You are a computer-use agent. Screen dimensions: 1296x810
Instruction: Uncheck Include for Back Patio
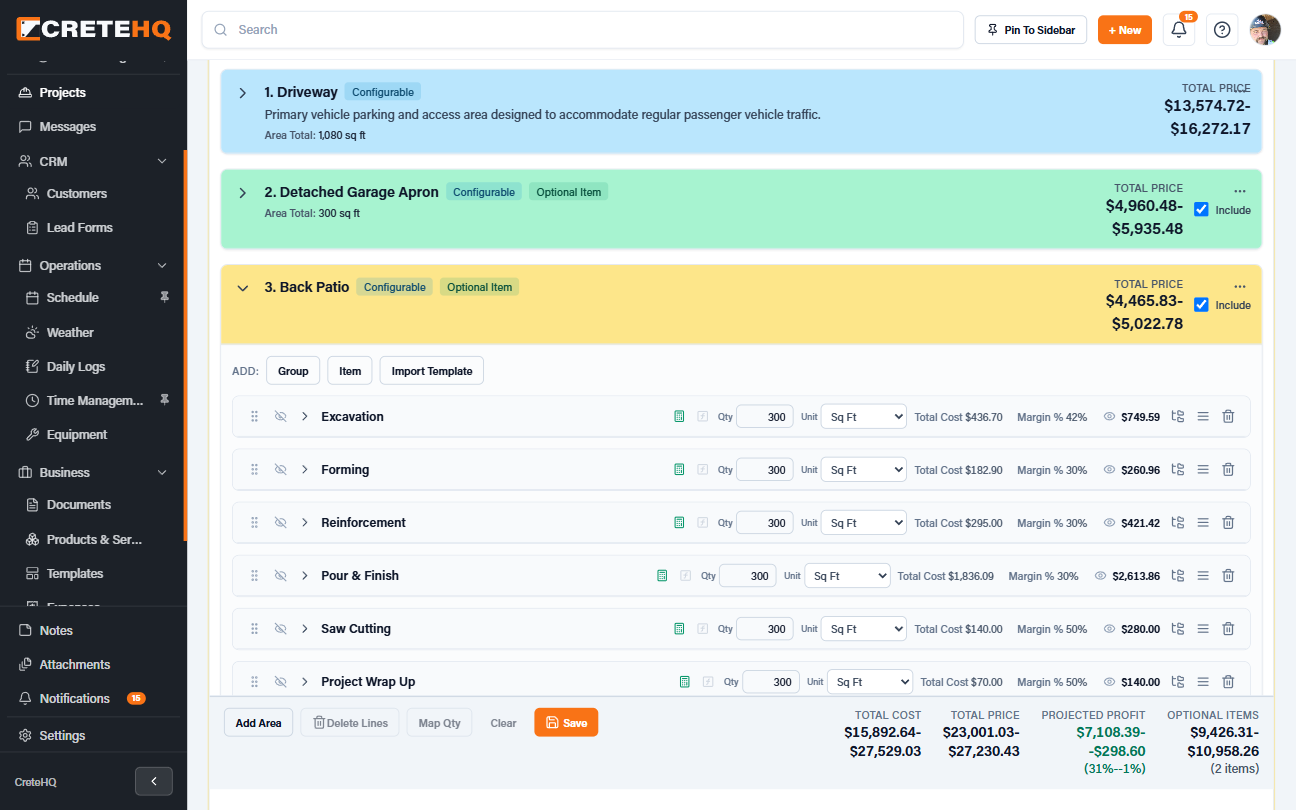point(1202,305)
